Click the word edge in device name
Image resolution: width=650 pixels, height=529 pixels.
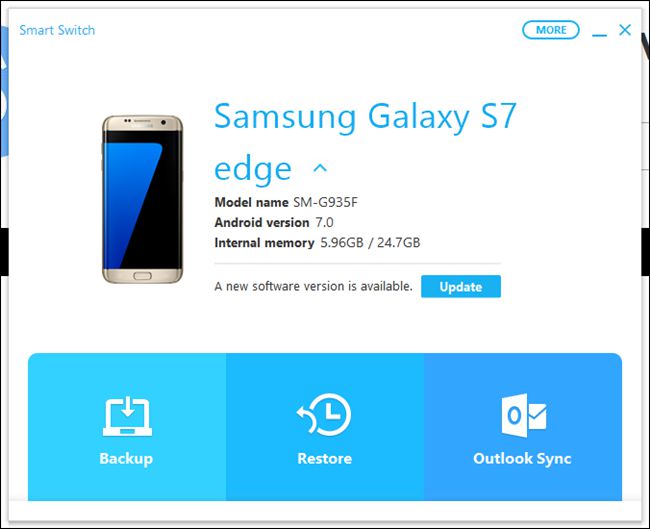click(x=253, y=169)
